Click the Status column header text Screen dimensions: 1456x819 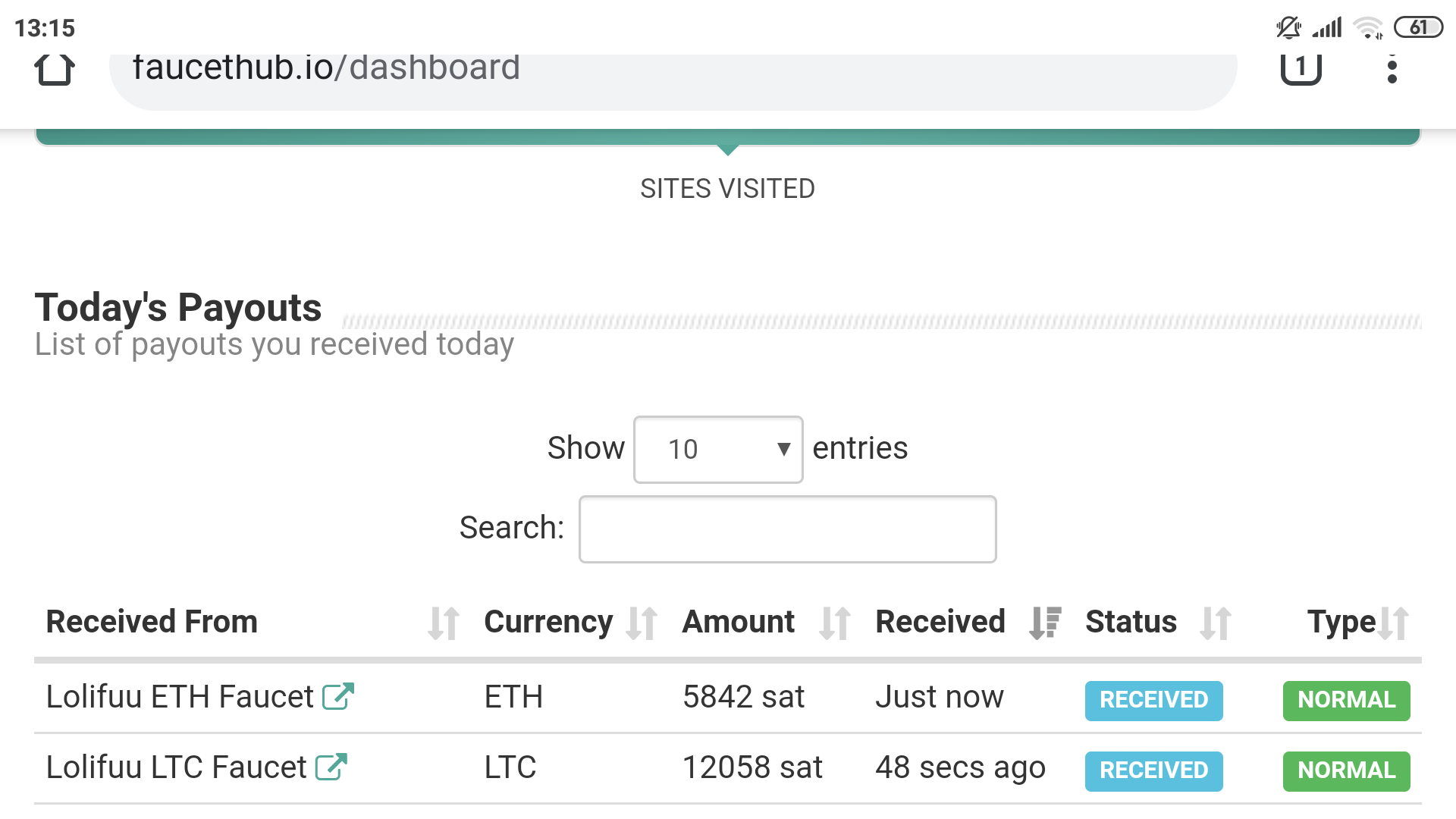click(x=1131, y=622)
